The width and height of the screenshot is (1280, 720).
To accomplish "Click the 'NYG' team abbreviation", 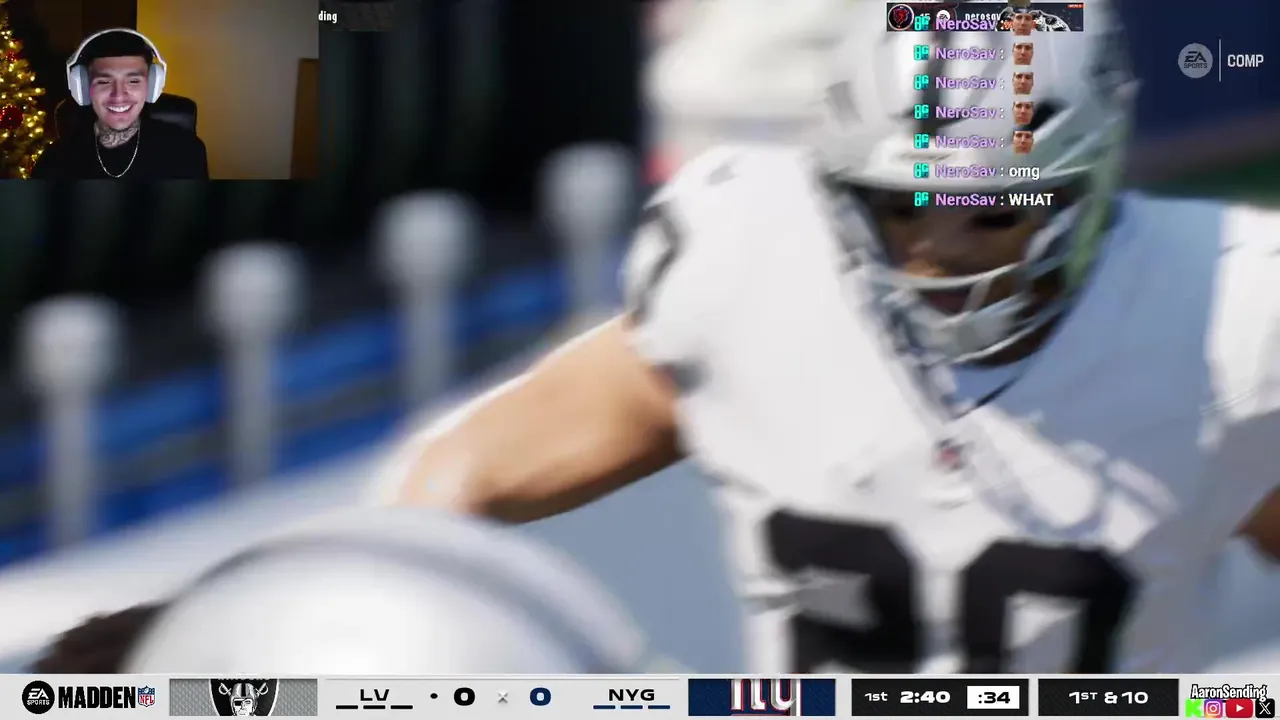I will click(631, 696).
